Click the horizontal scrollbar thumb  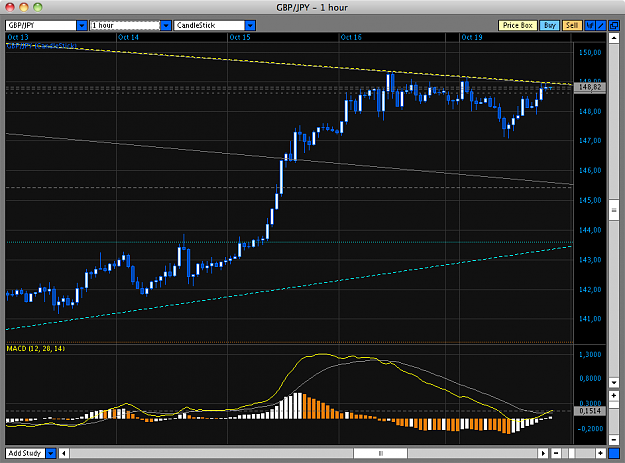tap(380, 453)
